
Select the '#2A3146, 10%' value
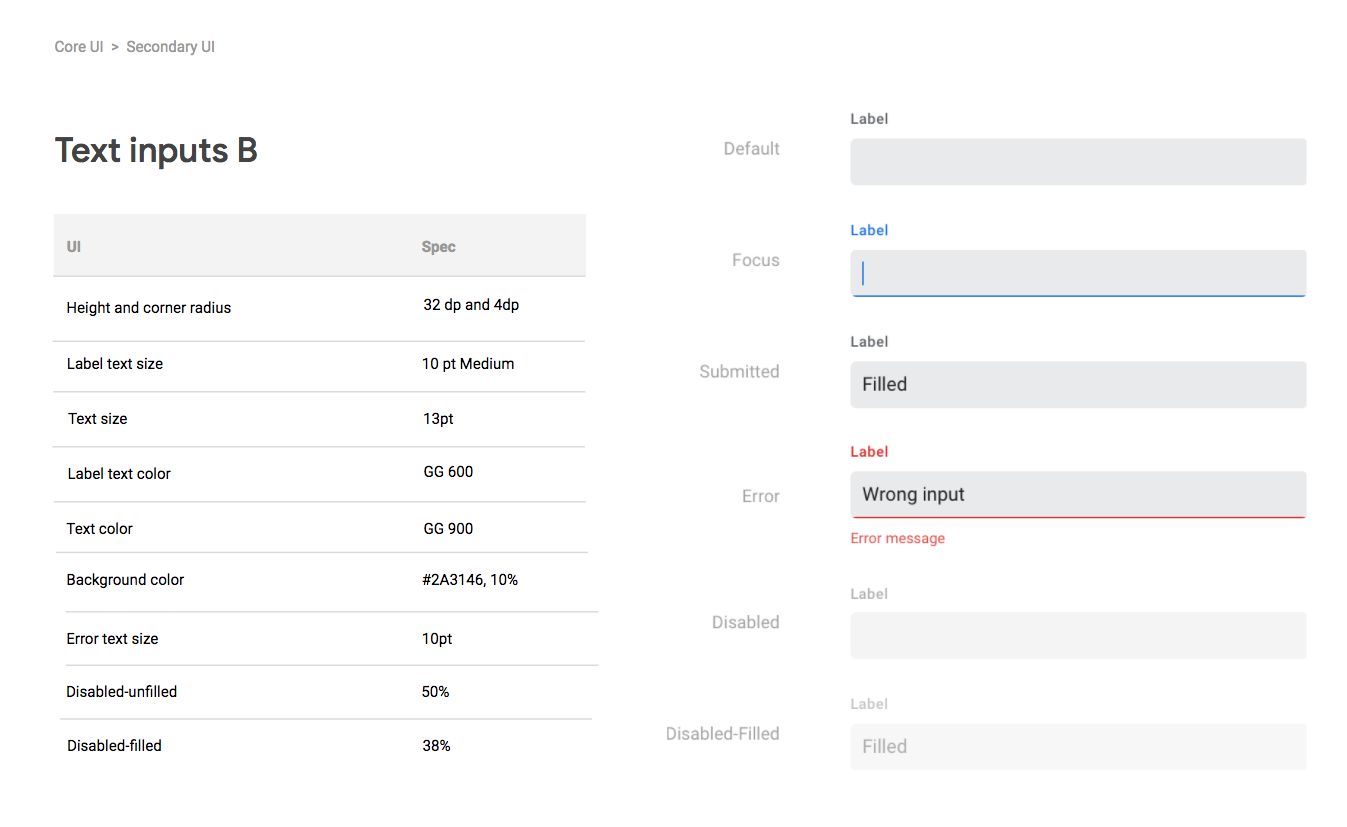(470, 580)
